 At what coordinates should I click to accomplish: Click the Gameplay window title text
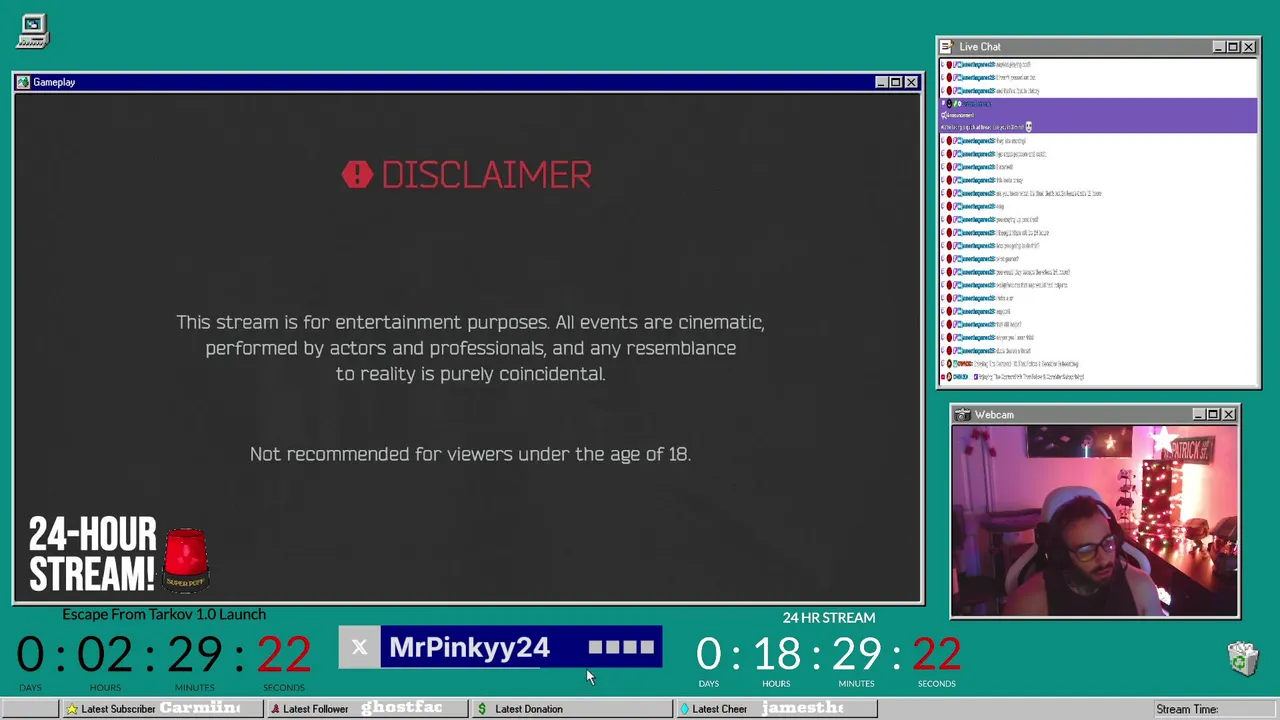click(x=54, y=82)
